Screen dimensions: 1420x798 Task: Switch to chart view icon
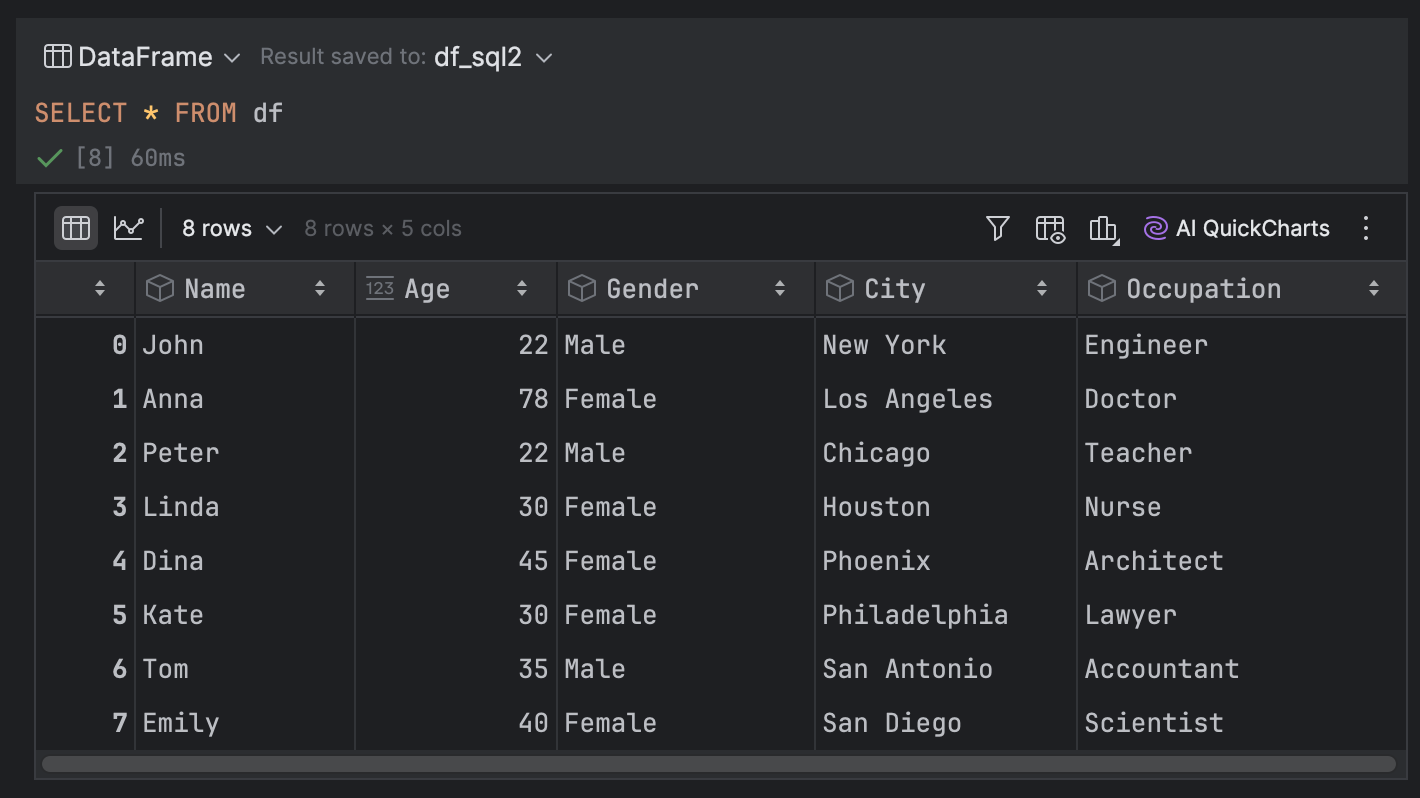[128, 228]
